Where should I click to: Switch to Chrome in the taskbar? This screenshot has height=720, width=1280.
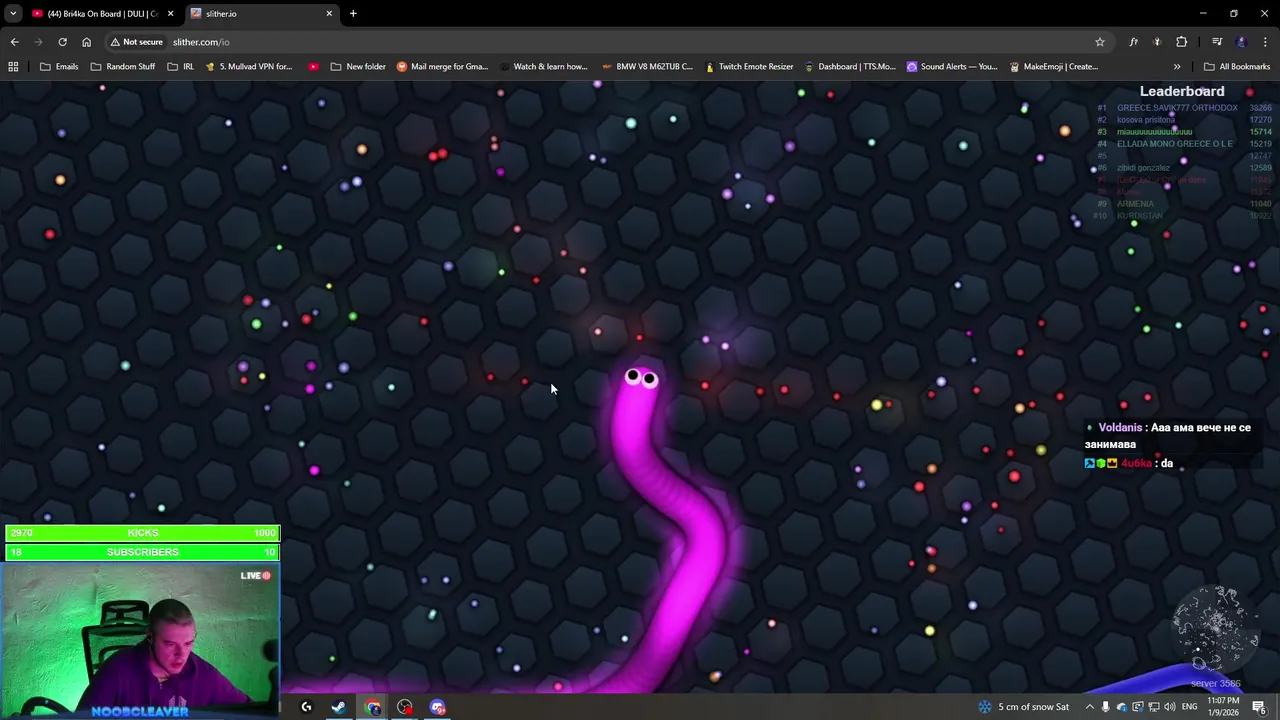click(373, 708)
